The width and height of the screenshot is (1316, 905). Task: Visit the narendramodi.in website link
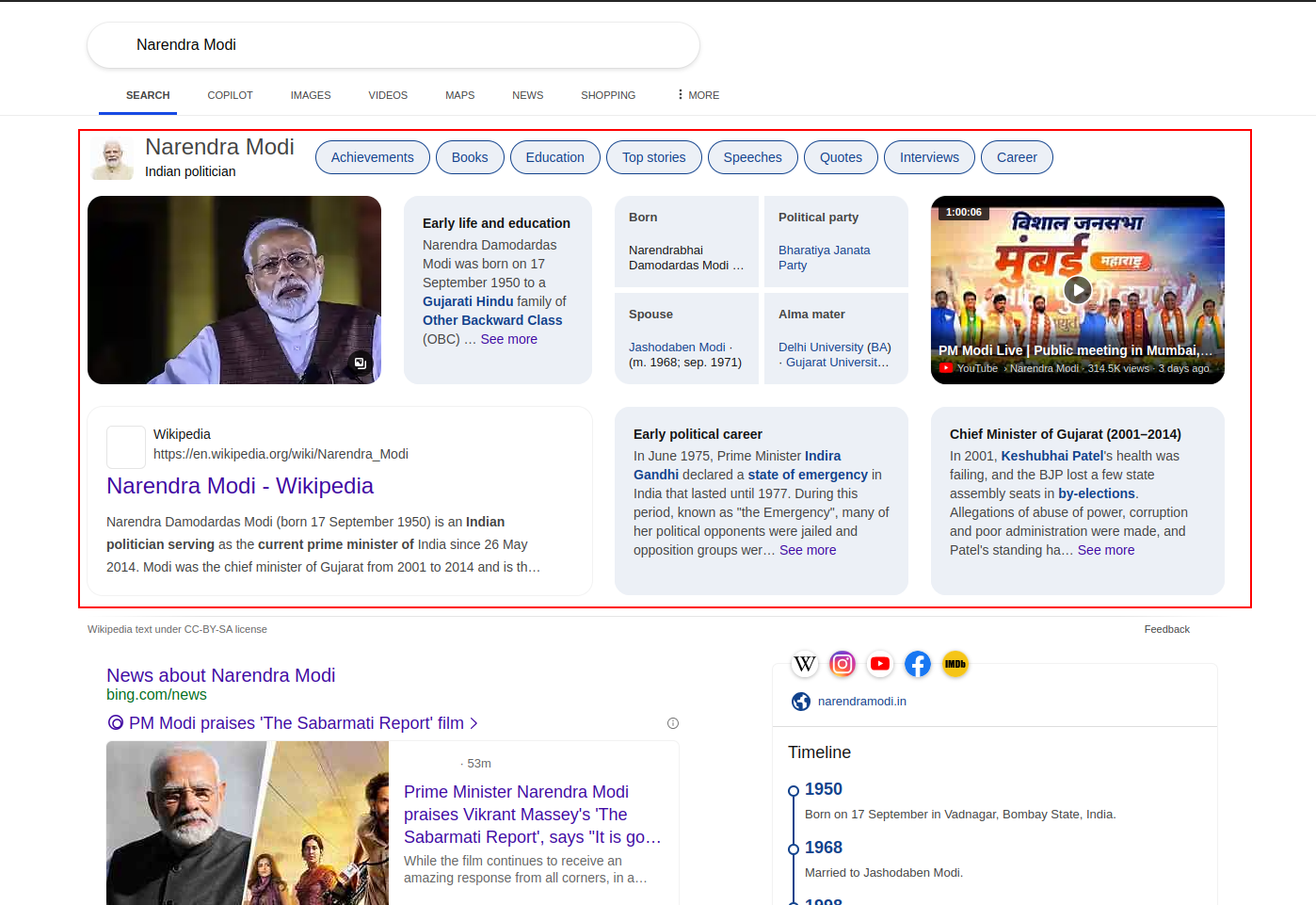pyautogui.click(x=862, y=702)
